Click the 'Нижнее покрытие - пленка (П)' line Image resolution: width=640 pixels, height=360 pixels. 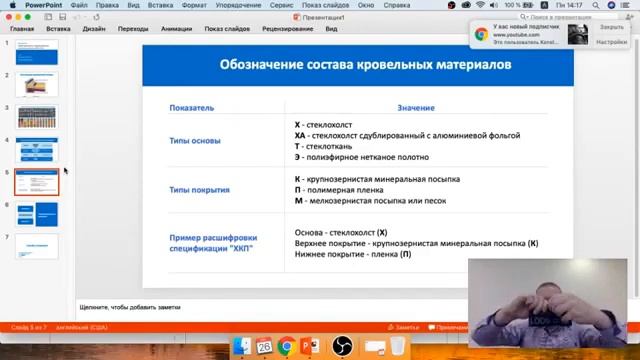(x=353, y=254)
